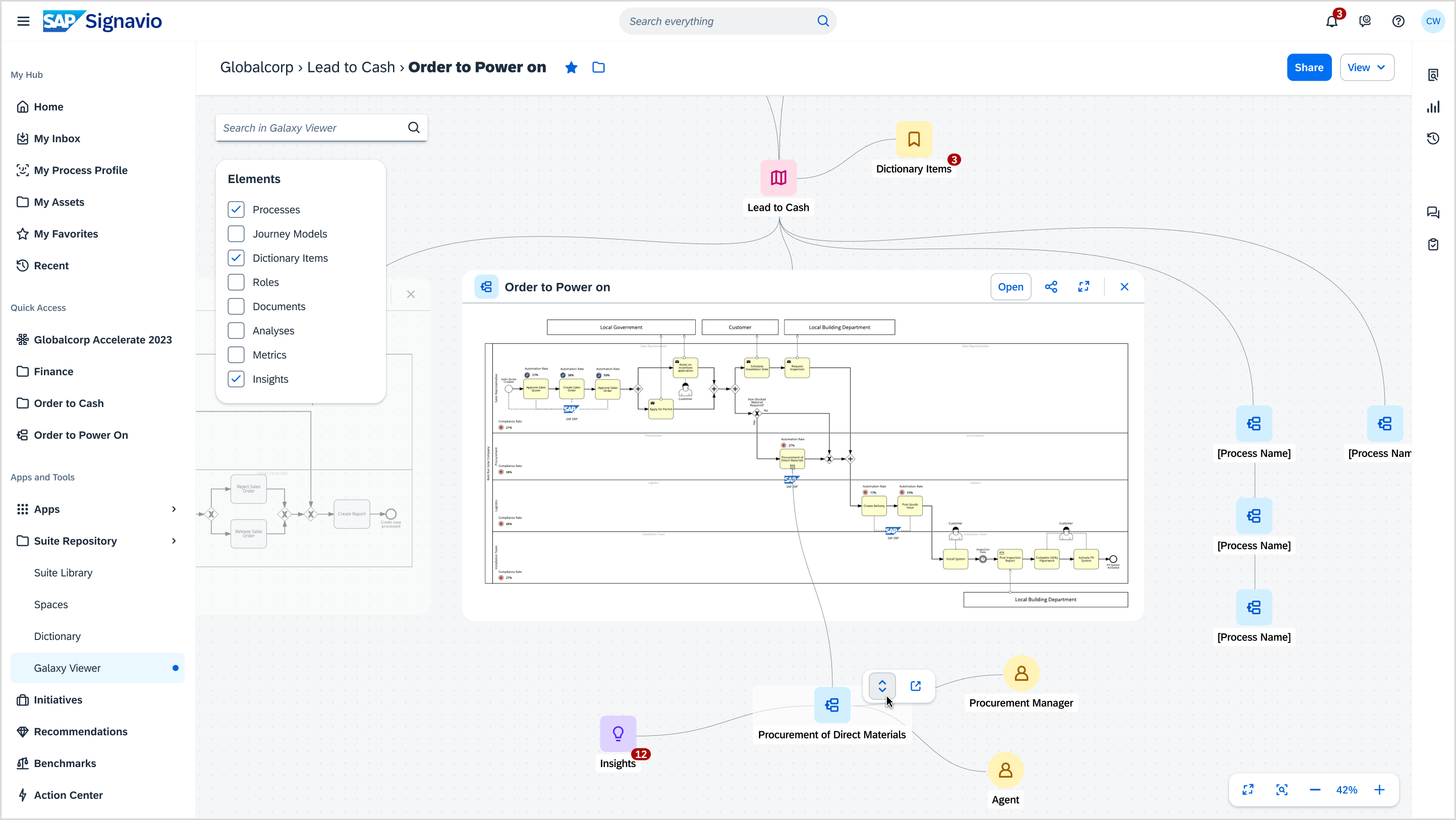Image resolution: width=1456 pixels, height=820 pixels.
Task: Click the focus selection icon in zoom bar
Action: click(x=1281, y=790)
